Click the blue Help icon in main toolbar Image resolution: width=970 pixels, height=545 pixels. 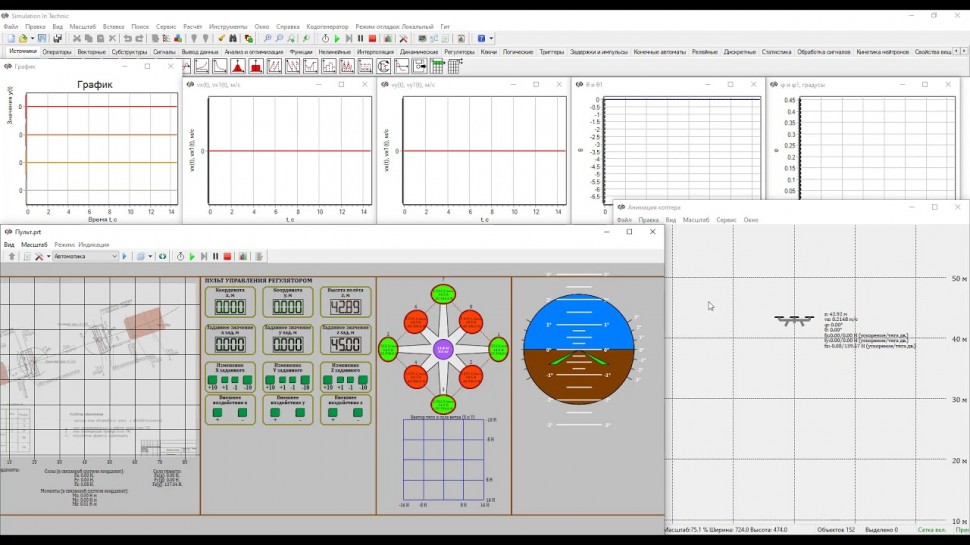pos(481,39)
